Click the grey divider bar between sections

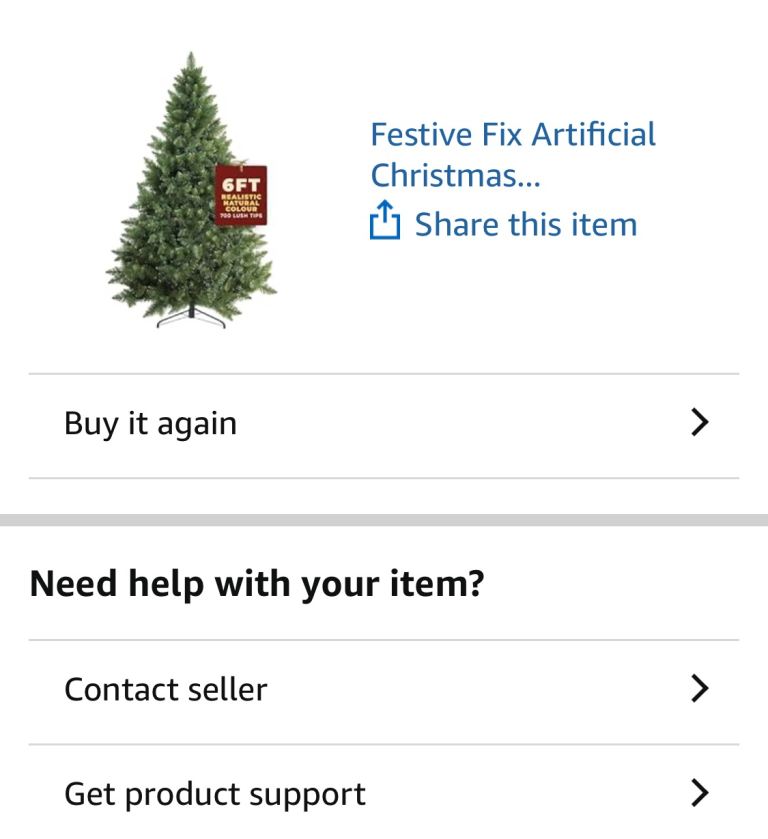pyautogui.click(x=384, y=520)
